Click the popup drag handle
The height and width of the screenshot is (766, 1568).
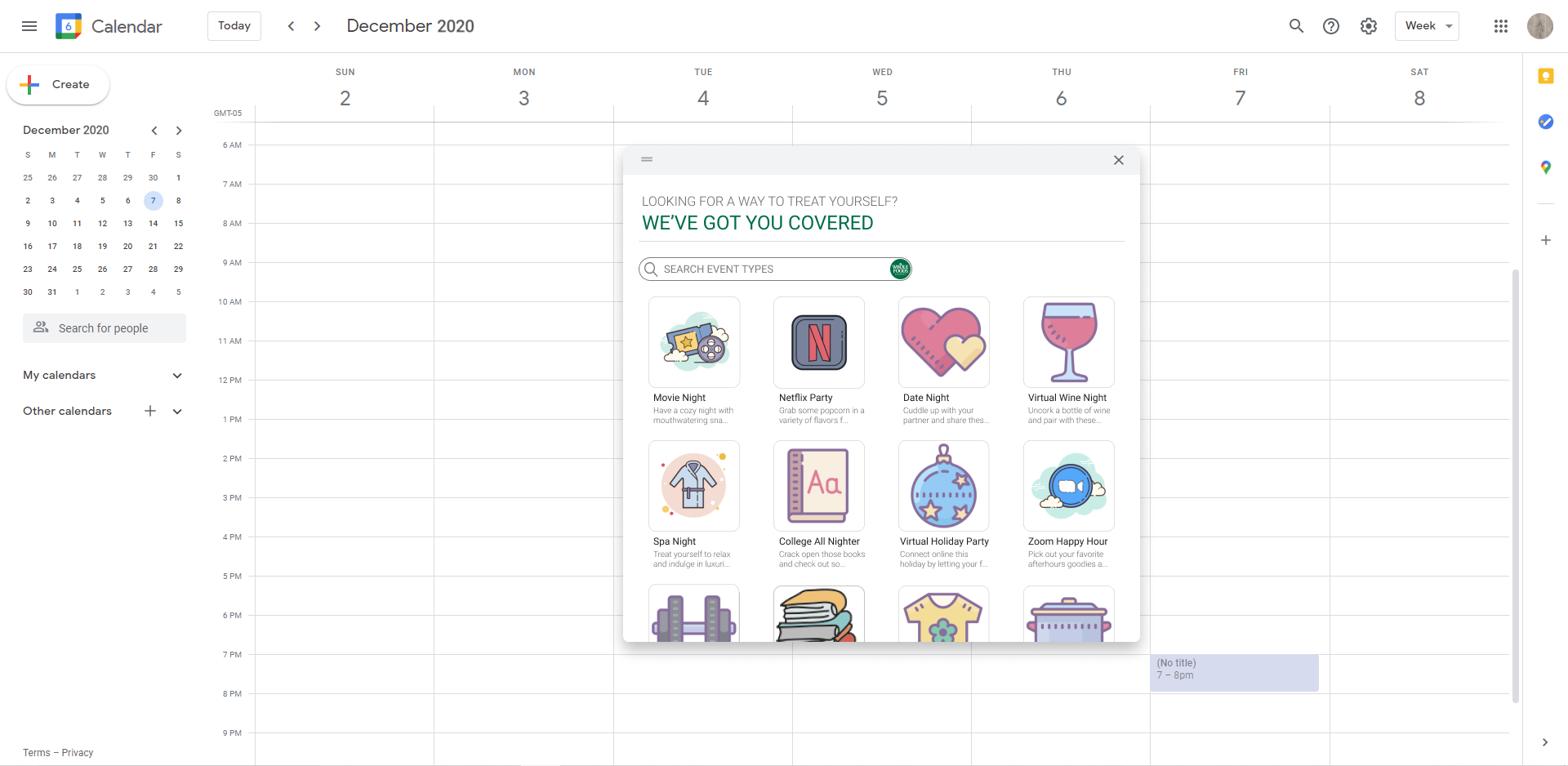point(647,159)
